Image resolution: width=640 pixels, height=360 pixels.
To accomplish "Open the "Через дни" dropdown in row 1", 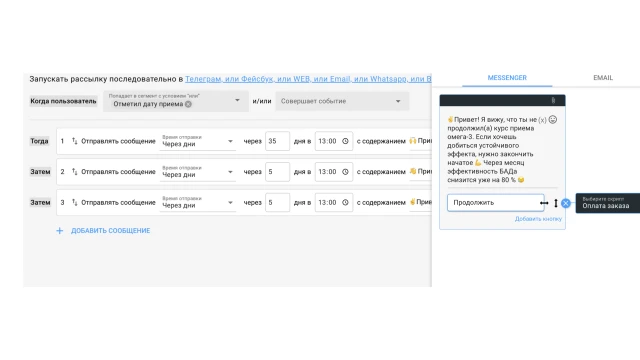I will [x=198, y=141].
